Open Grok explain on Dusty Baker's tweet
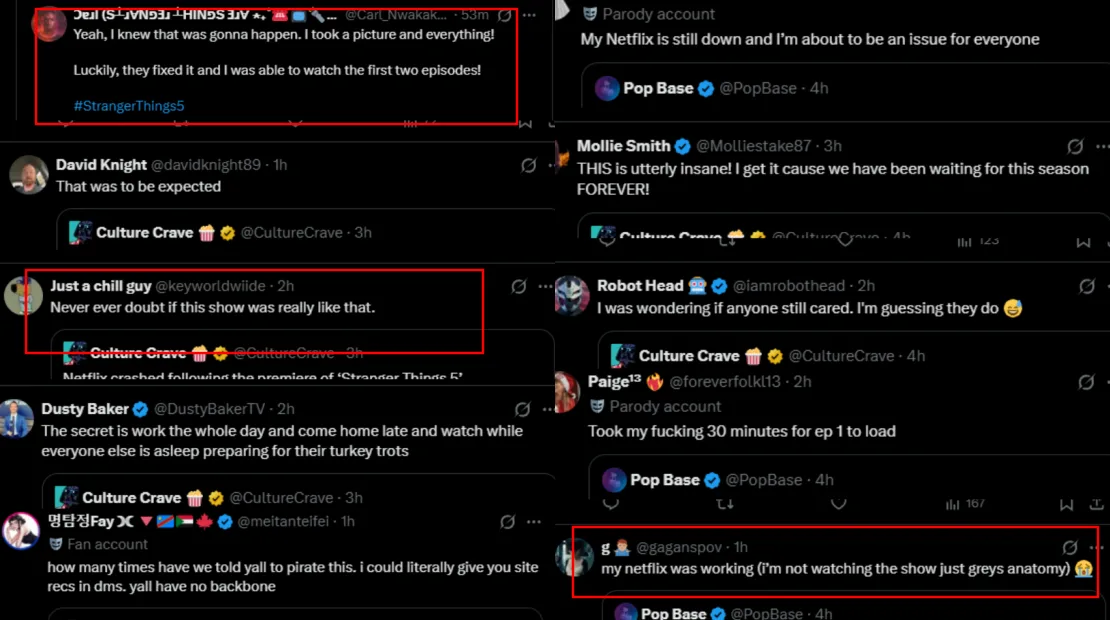Viewport: 1110px width, 620px height. [x=522, y=409]
